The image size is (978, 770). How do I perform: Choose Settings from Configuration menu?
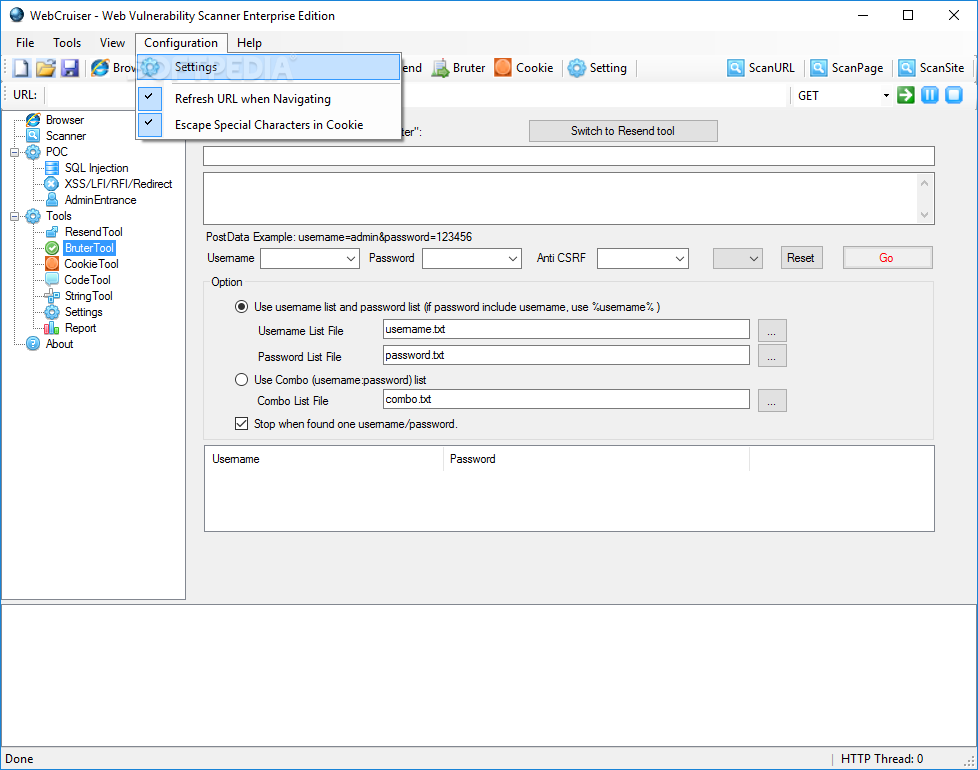point(269,67)
